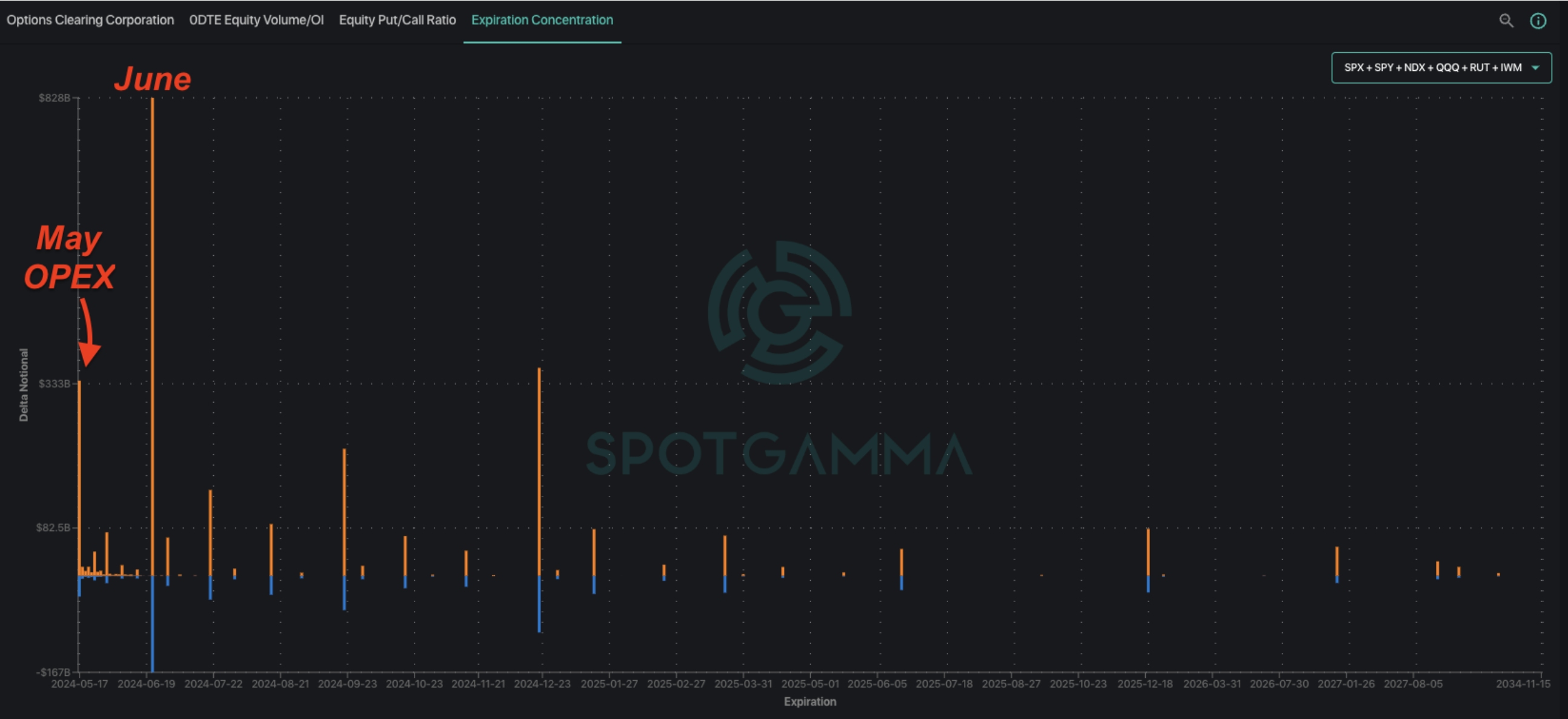Click the orange 2025-12-18 expiration bar
The width and height of the screenshot is (1568, 719).
tap(1148, 552)
